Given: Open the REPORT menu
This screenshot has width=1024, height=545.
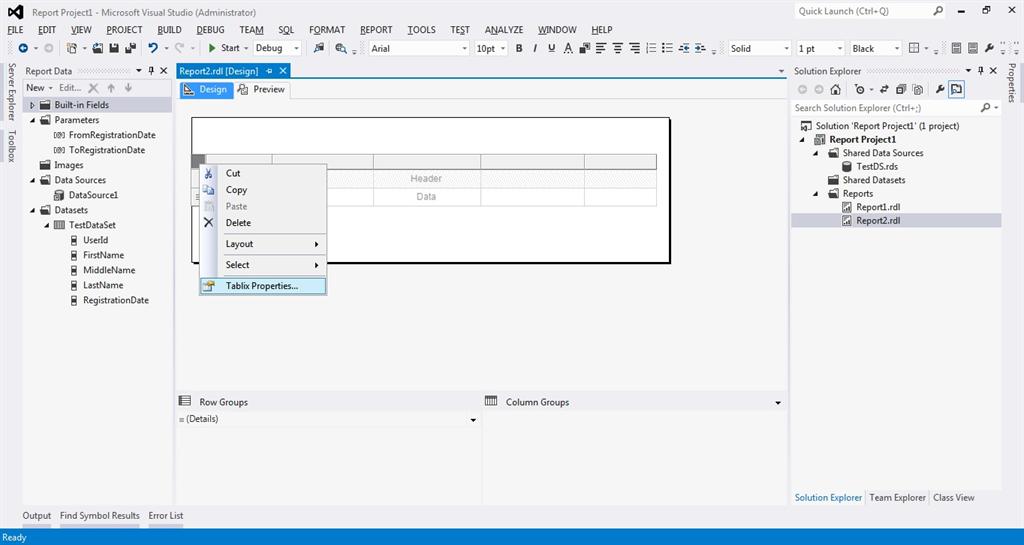Looking at the screenshot, I should point(376,30).
